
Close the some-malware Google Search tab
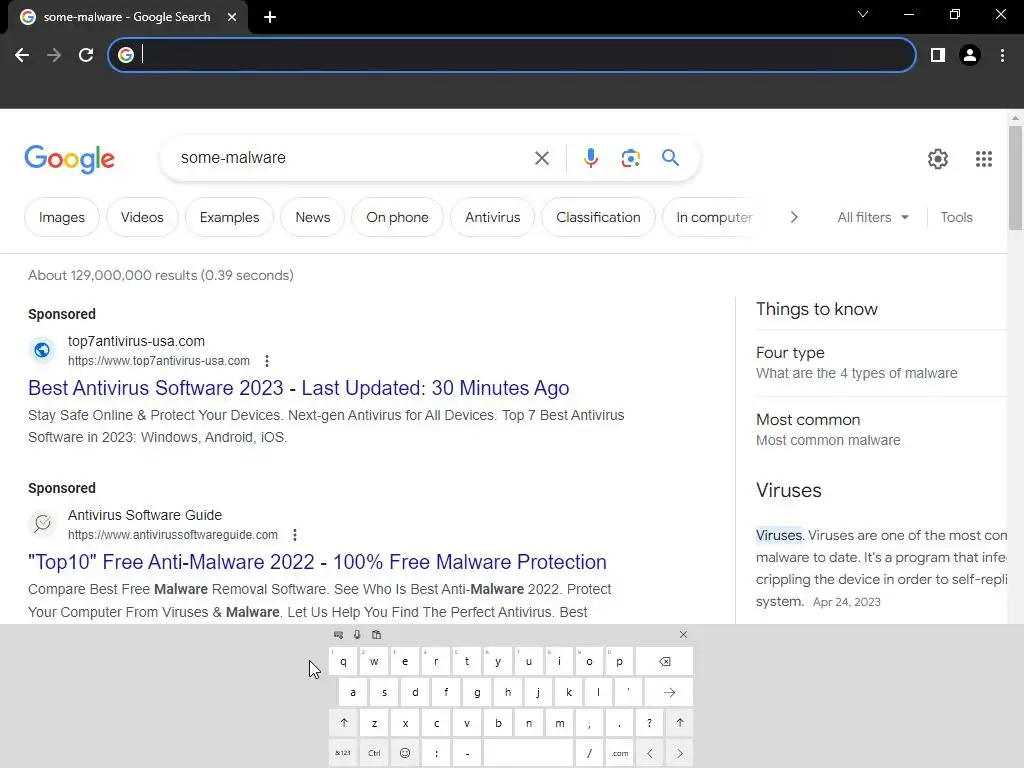click(x=232, y=17)
